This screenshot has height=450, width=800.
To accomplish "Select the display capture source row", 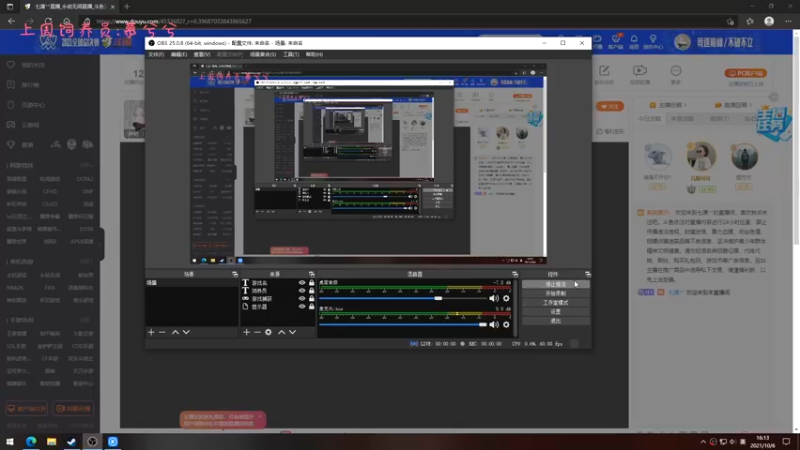I will click(x=279, y=307).
